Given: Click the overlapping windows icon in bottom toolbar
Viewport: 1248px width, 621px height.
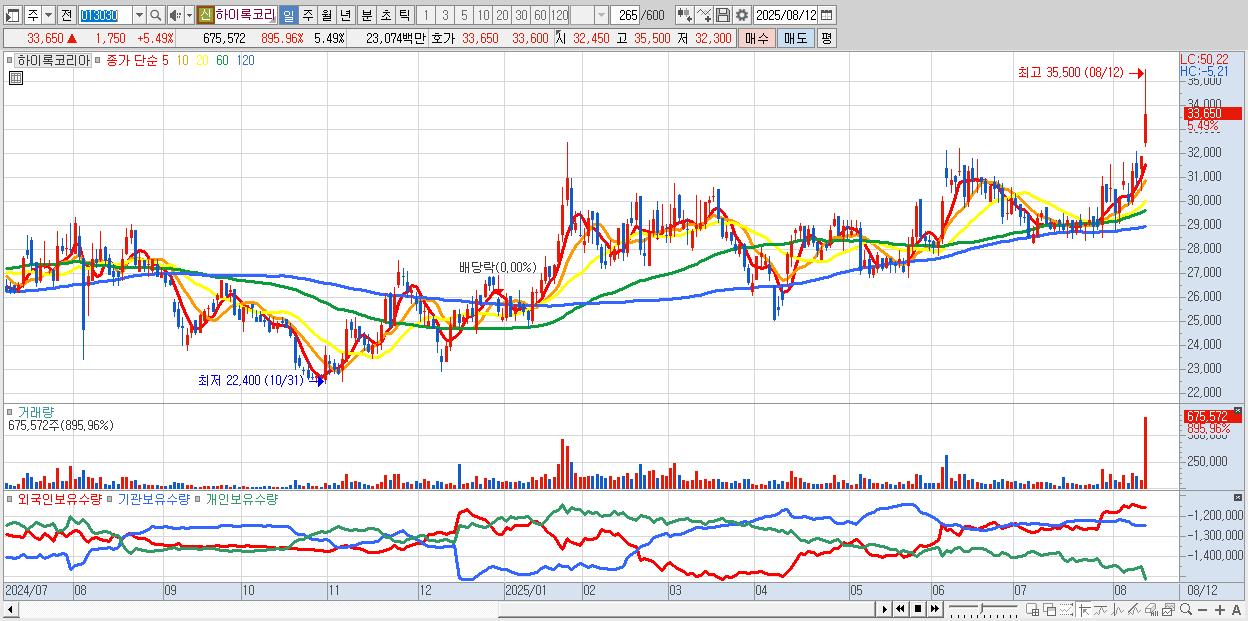Looking at the screenshot, I should 1049,610.
